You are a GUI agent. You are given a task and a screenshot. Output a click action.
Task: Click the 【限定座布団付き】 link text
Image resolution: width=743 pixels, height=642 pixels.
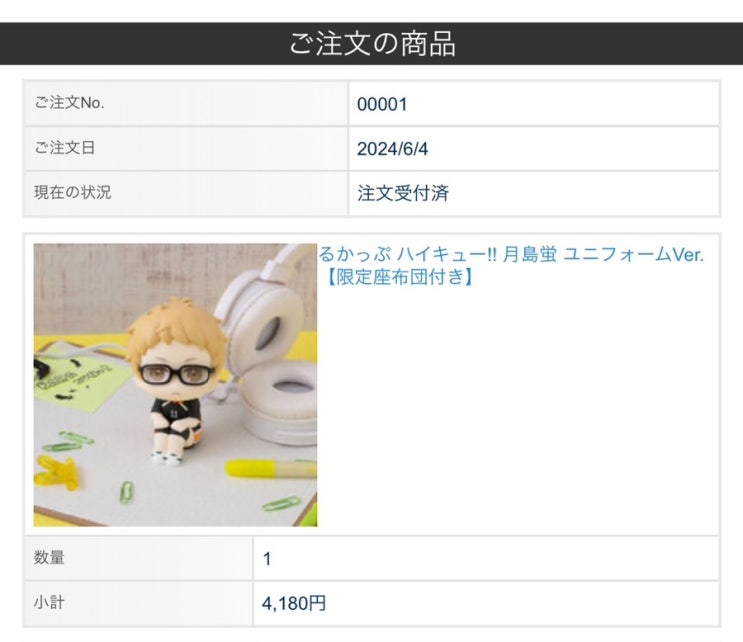pyautogui.click(x=399, y=277)
